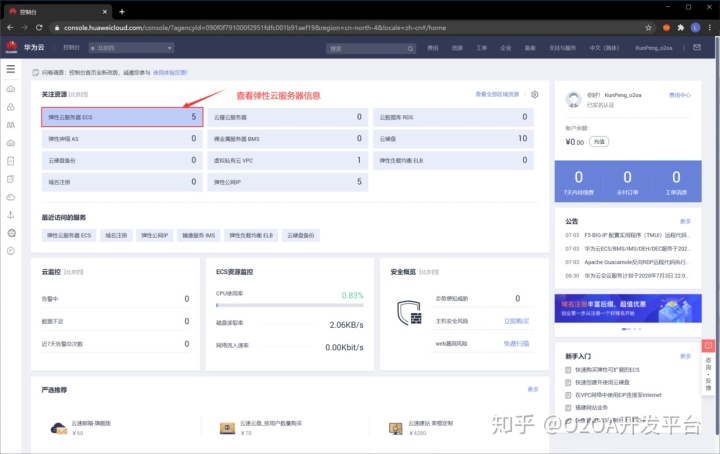The height and width of the screenshot is (454, 720).
Task: Go back in browser history
Action: click(x=10, y=28)
